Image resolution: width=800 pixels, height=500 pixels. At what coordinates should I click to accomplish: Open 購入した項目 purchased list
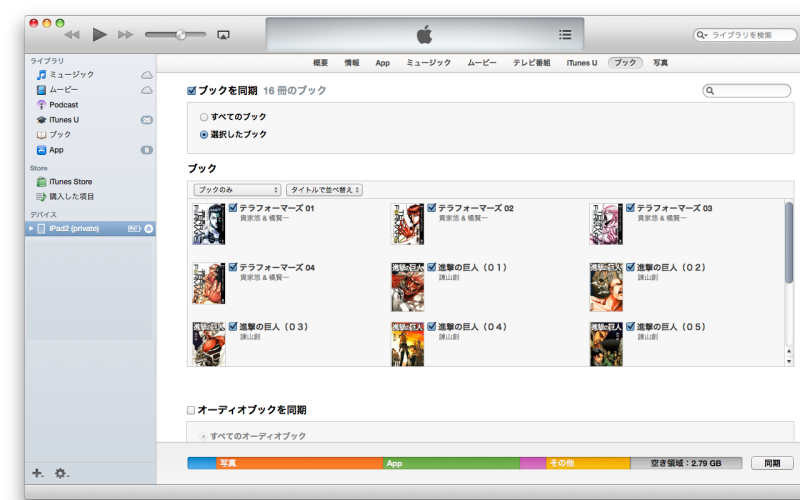pos(71,196)
